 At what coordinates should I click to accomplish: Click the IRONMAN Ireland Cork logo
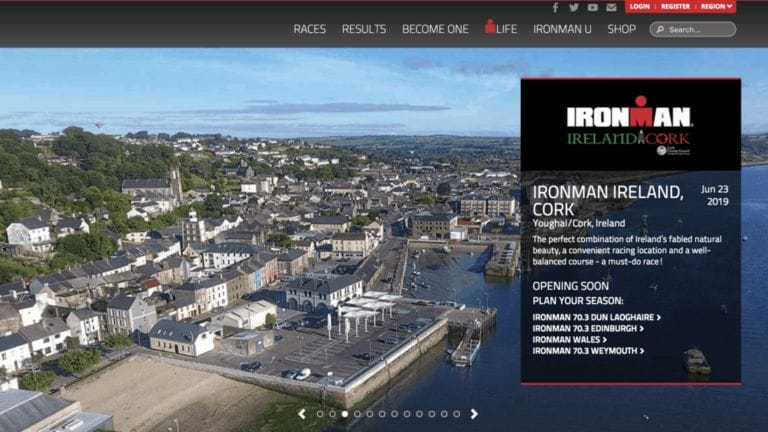click(x=630, y=125)
